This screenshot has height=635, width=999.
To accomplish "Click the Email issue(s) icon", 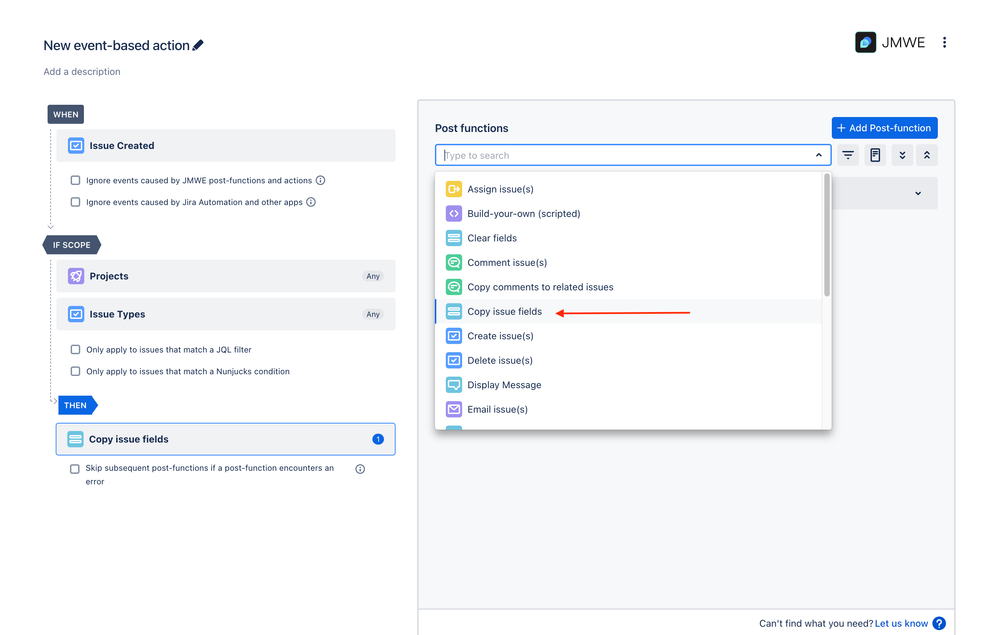I will (454, 410).
